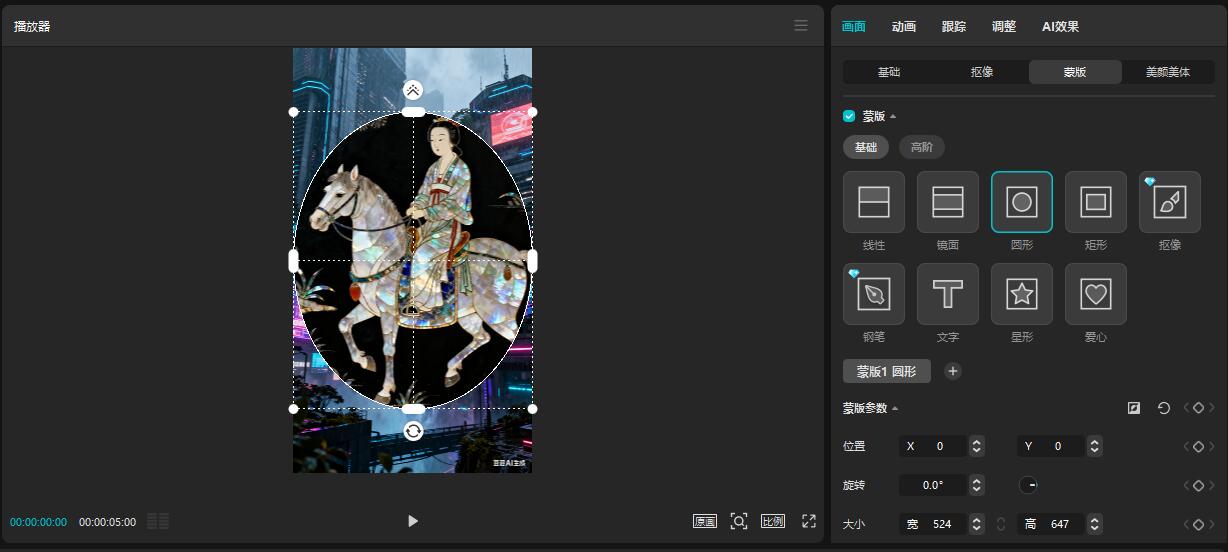Click the 宽 width stepper arrows
1228x552 pixels.
977,524
